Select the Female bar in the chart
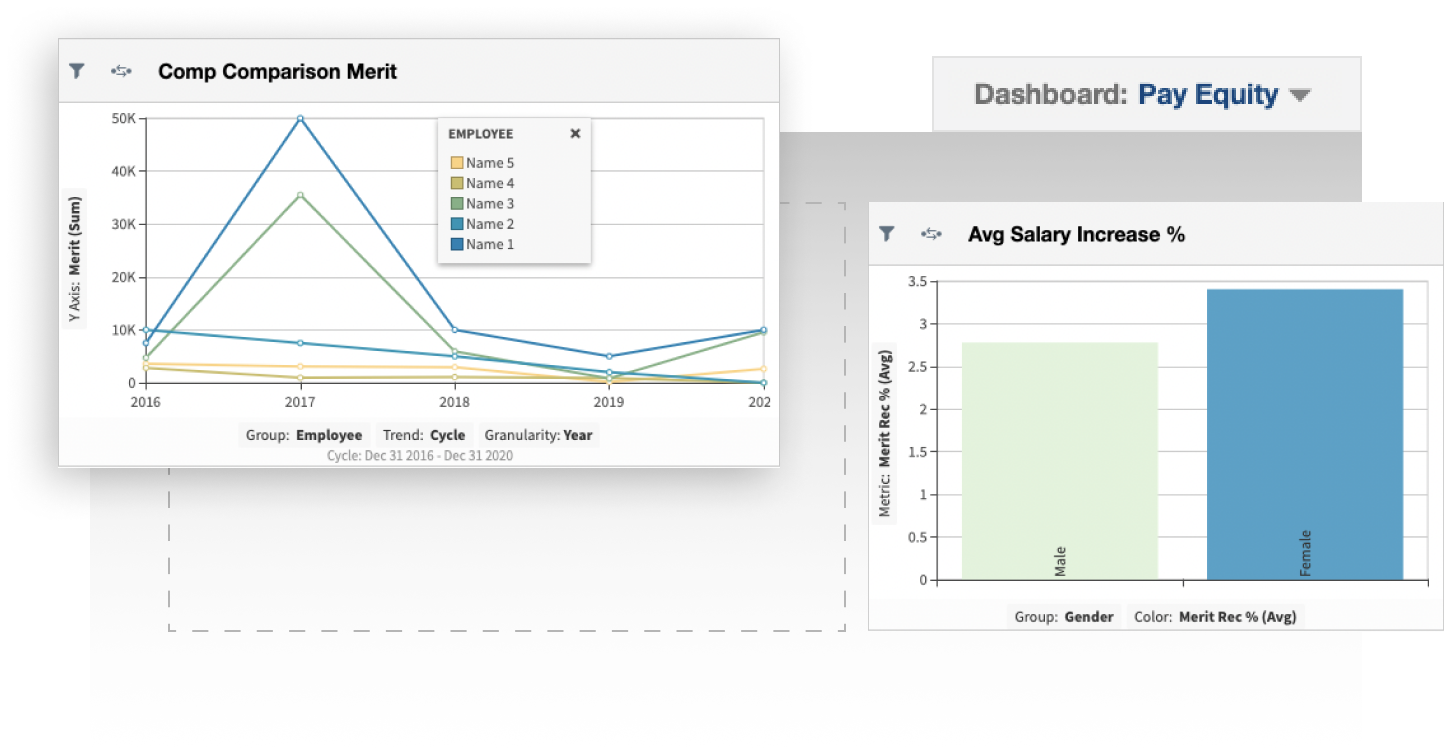The height and width of the screenshot is (750, 1444). pos(1305,430)
